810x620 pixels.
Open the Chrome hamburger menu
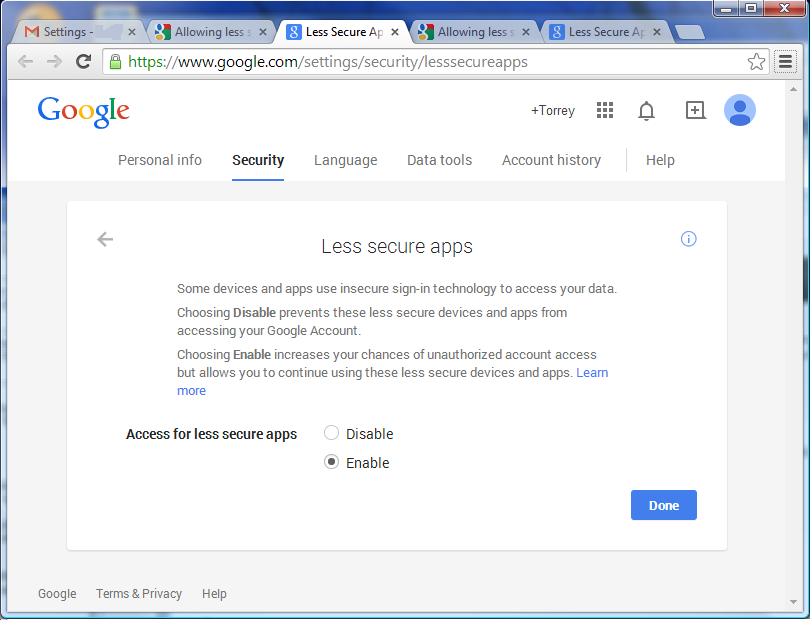(x=785, y=62)
